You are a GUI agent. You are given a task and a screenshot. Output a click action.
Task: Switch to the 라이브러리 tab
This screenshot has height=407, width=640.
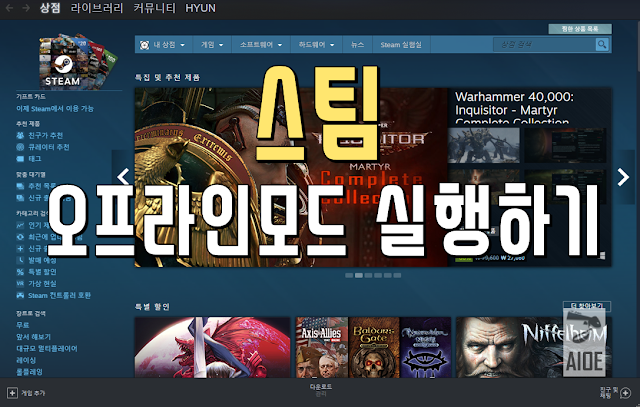97,8
